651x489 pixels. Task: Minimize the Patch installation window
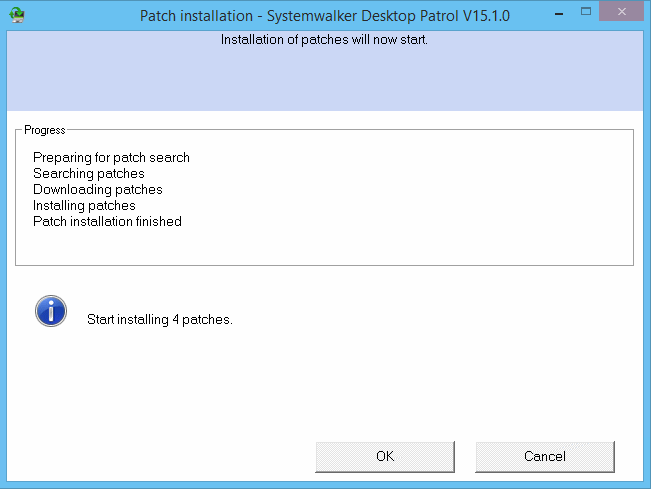coord(559,14)
